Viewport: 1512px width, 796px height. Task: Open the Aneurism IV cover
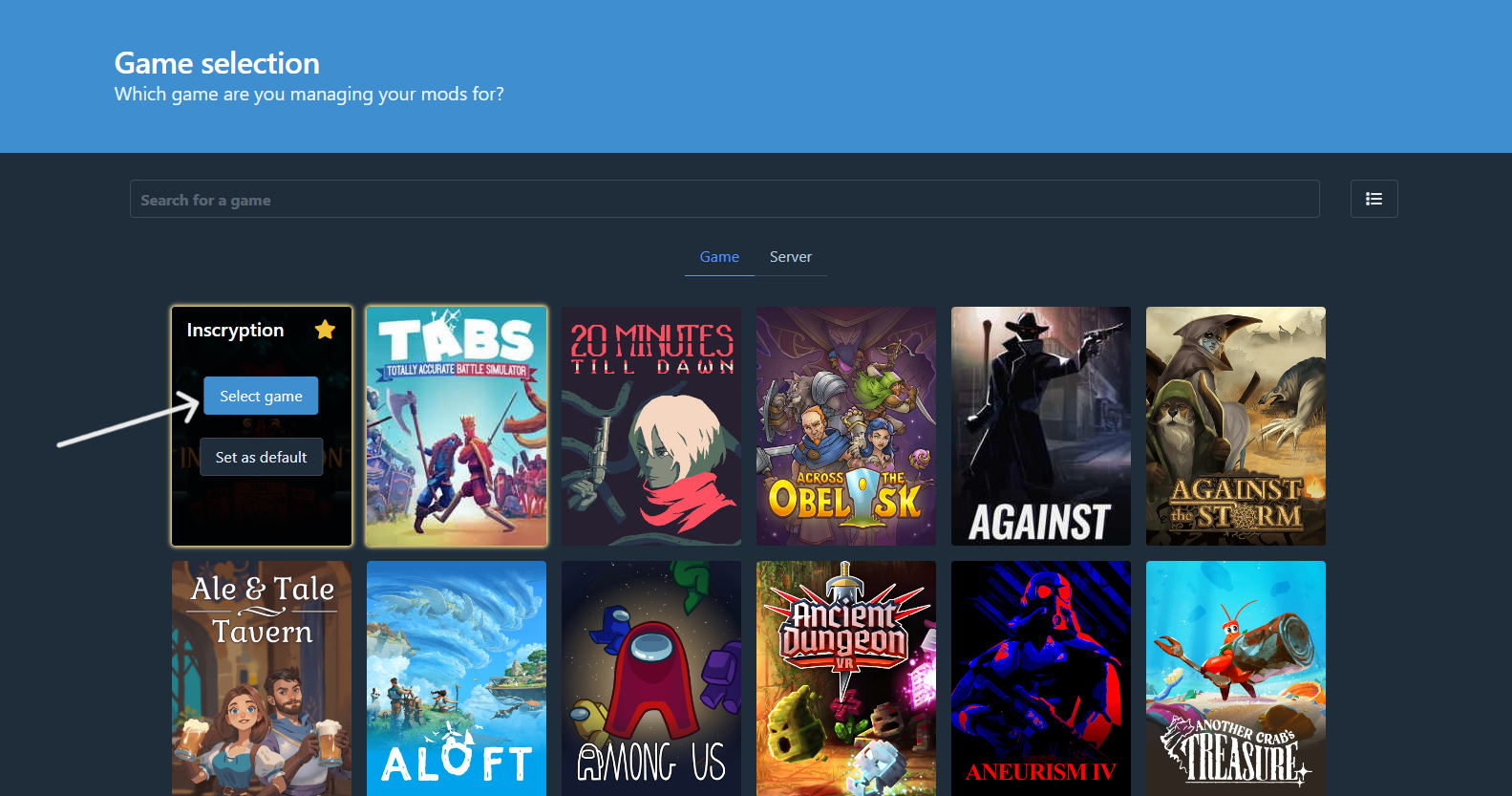tap(1041, 678)
